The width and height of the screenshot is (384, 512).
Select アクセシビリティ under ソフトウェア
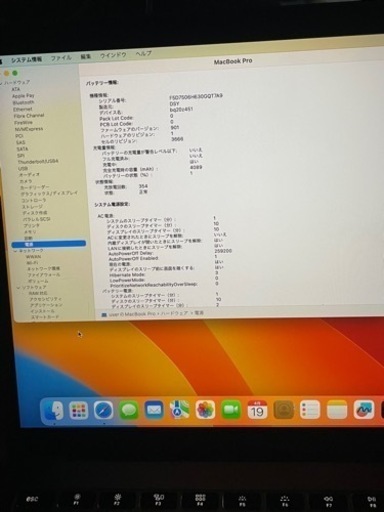45,299
